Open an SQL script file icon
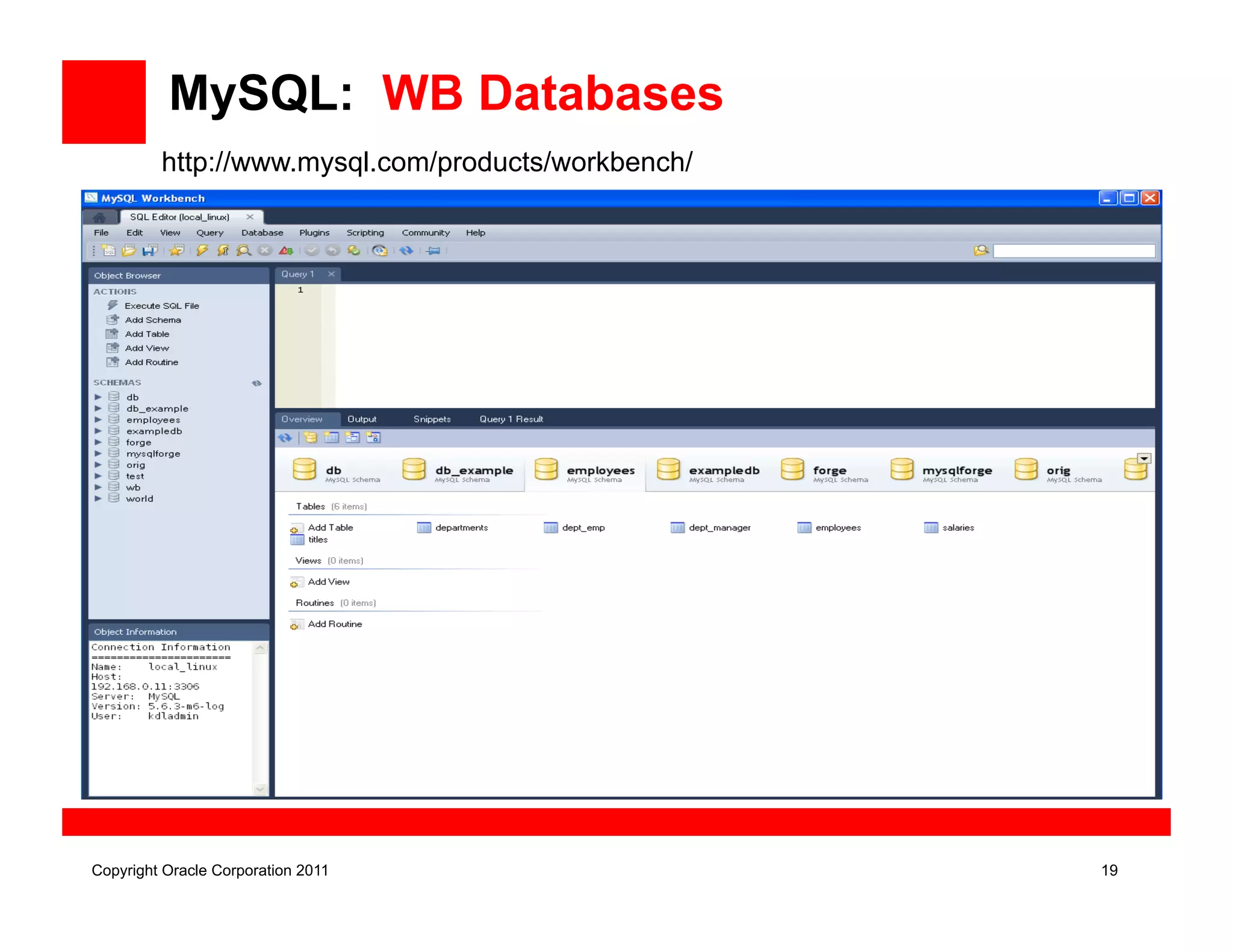The height and width of the screenshot is (952, 1233). 129,250
